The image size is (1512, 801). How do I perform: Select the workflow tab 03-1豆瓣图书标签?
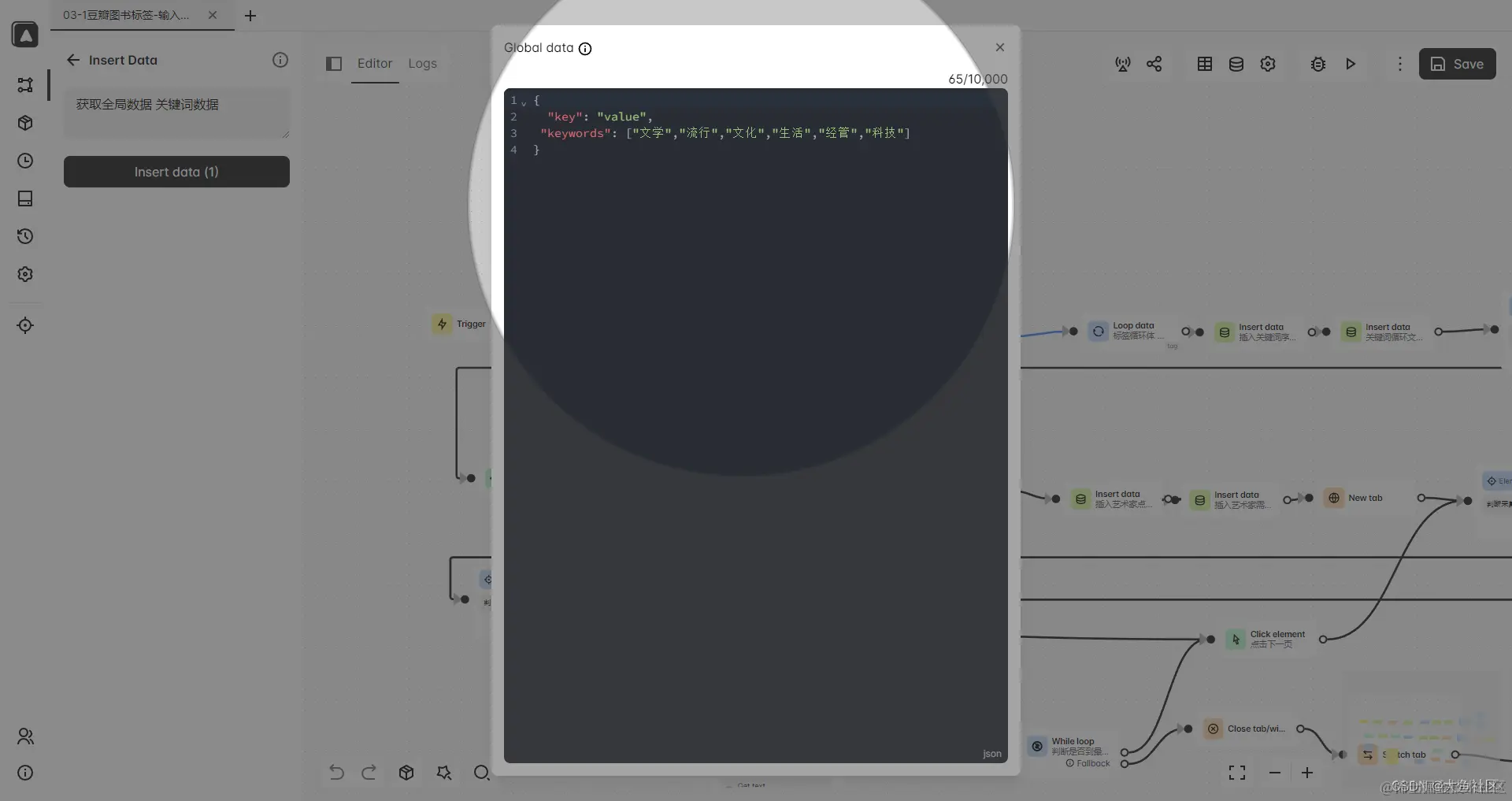(126, 15)
